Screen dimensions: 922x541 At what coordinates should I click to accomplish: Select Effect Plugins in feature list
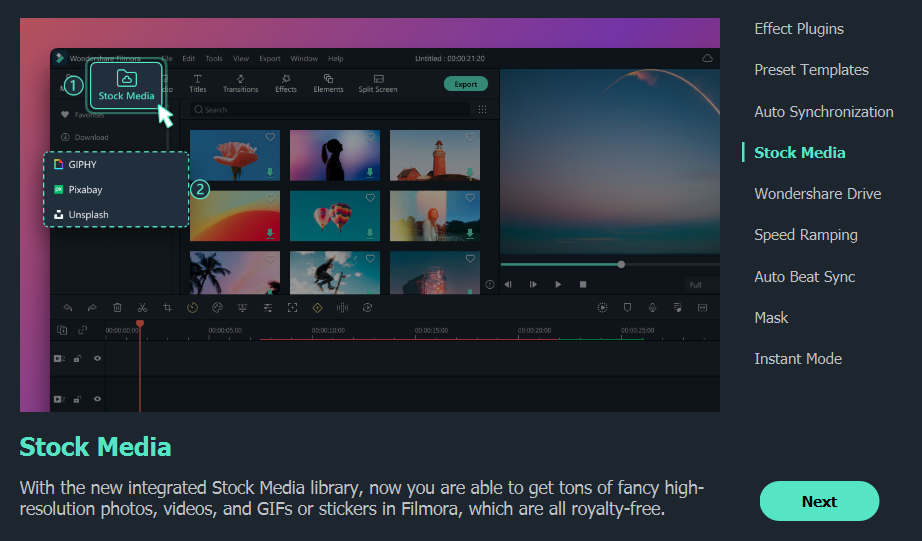[799, 29]
